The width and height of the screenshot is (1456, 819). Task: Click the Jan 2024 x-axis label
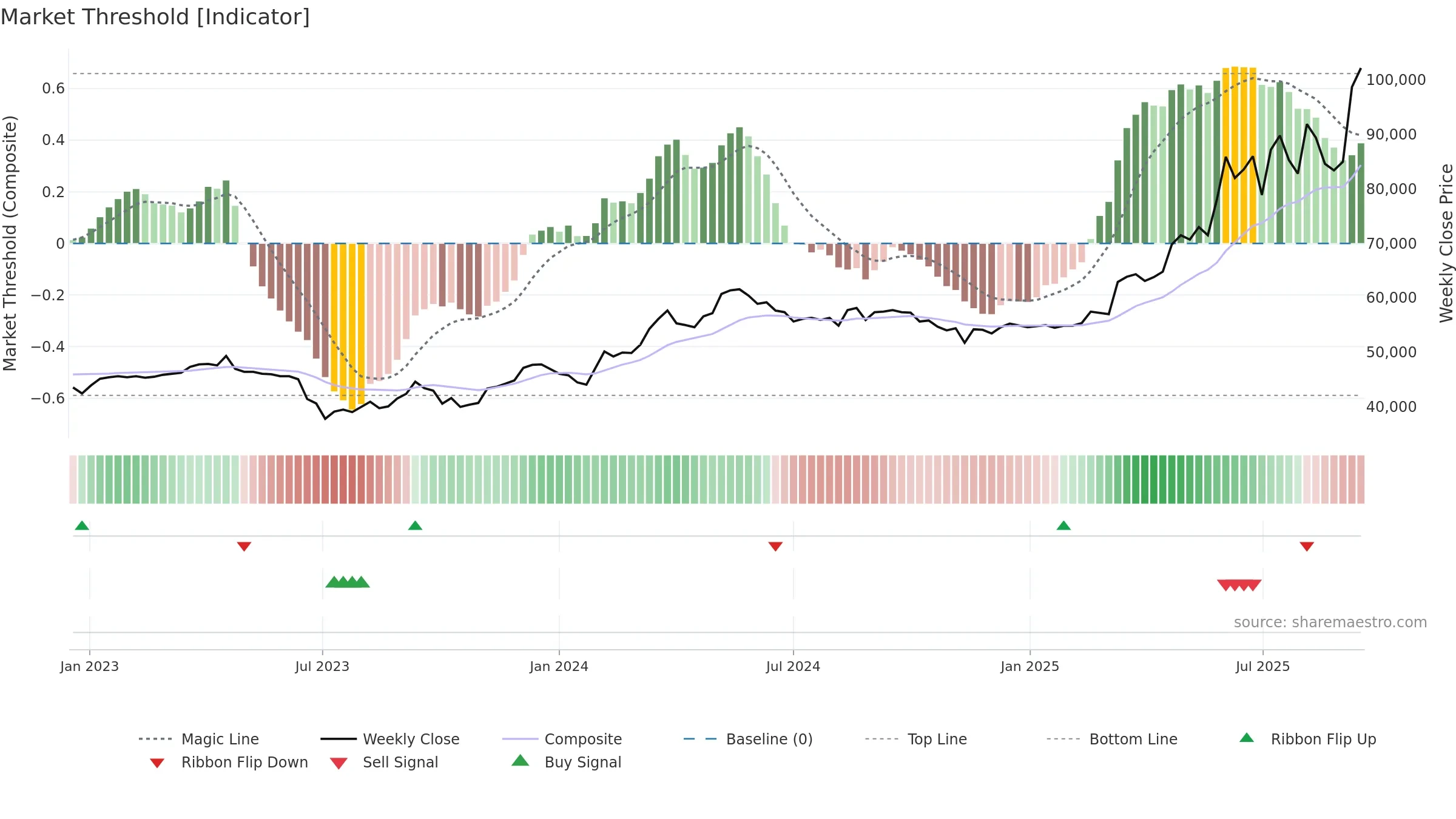pyautogui.click(x=559, y=666)
